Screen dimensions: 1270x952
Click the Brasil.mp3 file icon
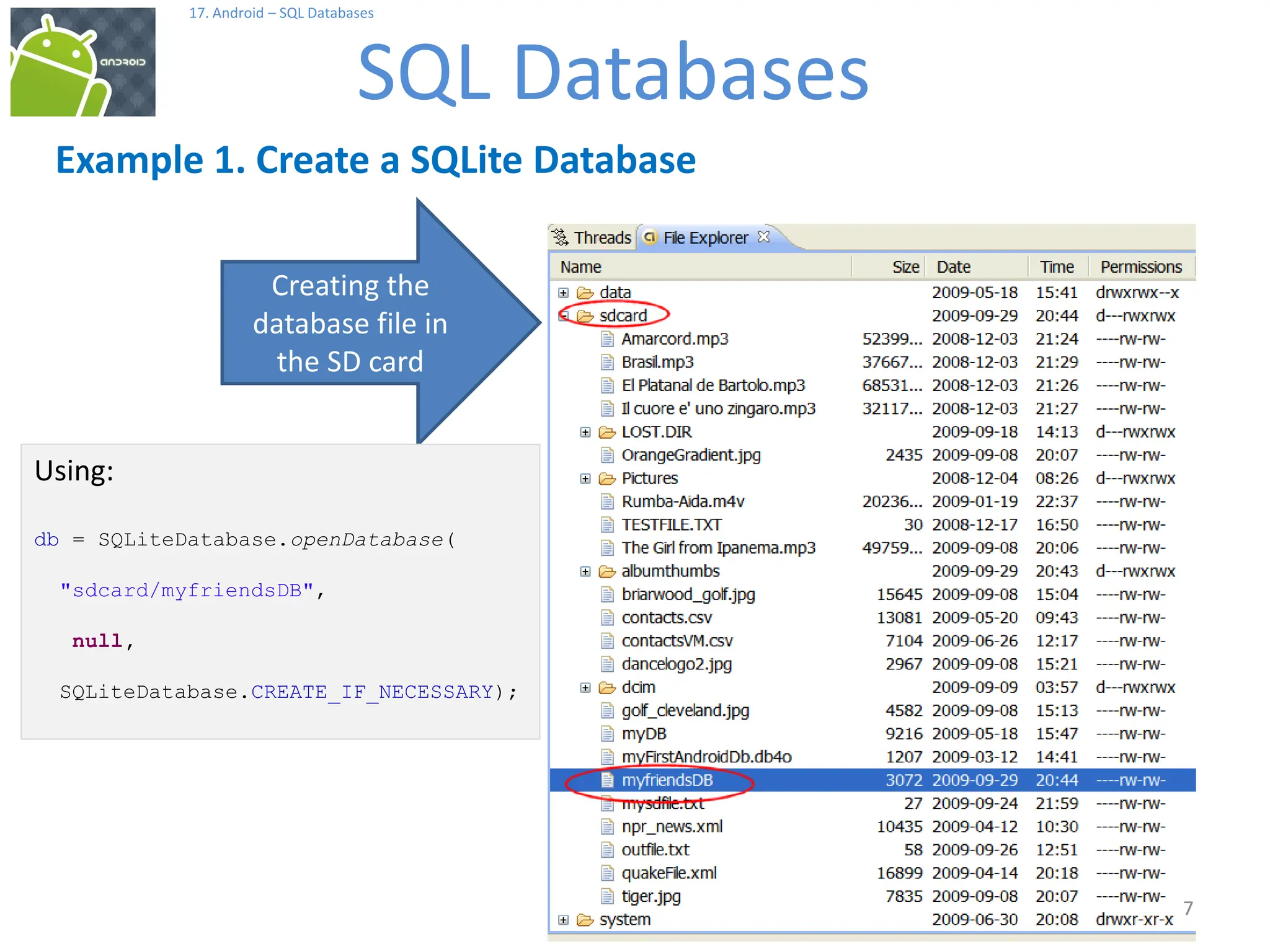click(608, 362)
